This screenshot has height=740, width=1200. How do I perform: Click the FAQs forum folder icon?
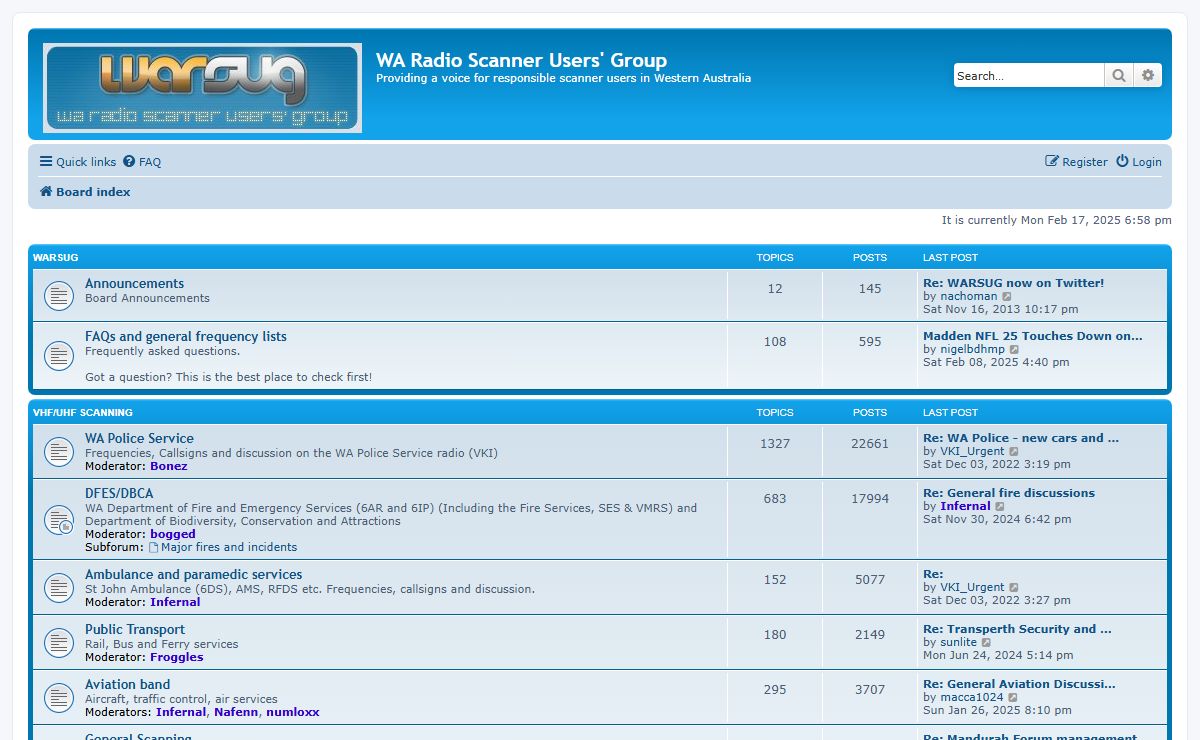click(59, 355)
